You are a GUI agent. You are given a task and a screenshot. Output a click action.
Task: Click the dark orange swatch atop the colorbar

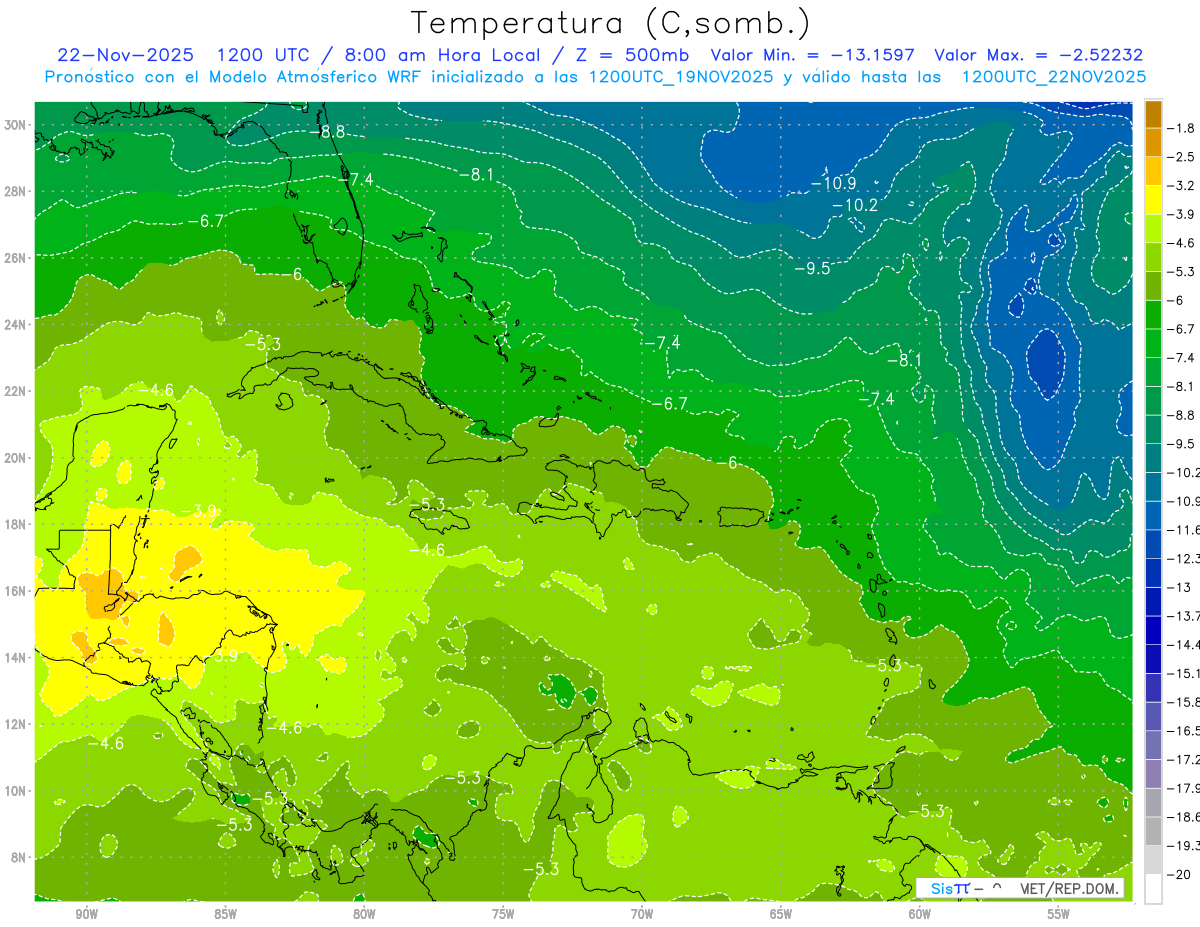[x=1153, y=114]
